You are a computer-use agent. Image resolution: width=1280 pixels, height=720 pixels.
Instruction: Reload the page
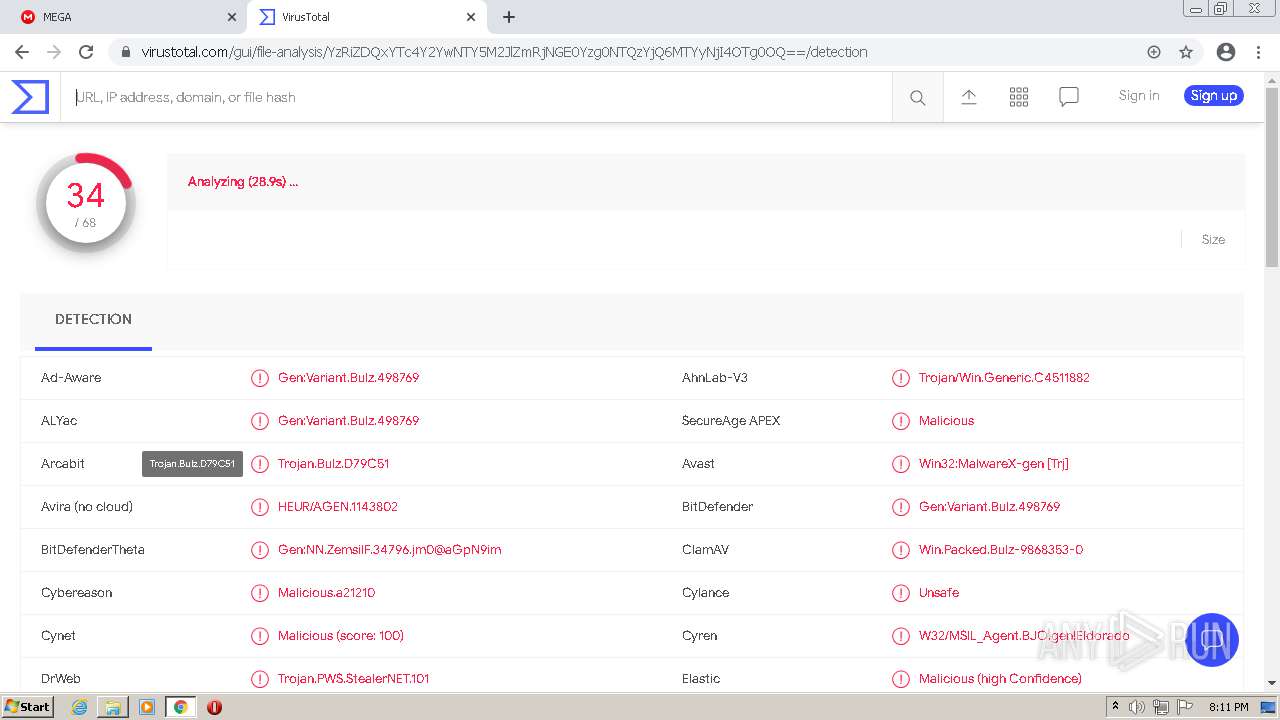(x=86, y=52)
